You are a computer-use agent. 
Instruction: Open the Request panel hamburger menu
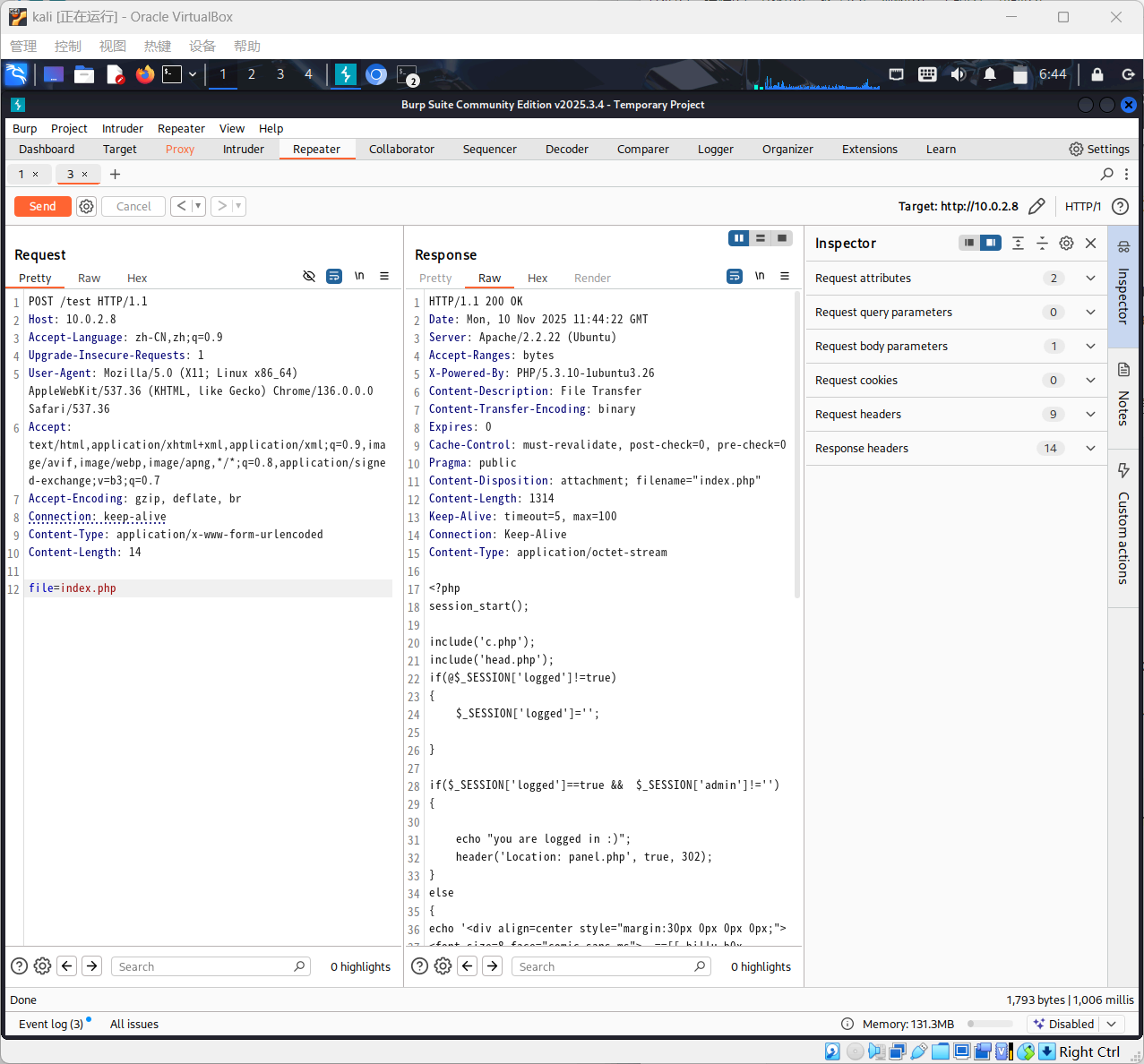point(384,276)
